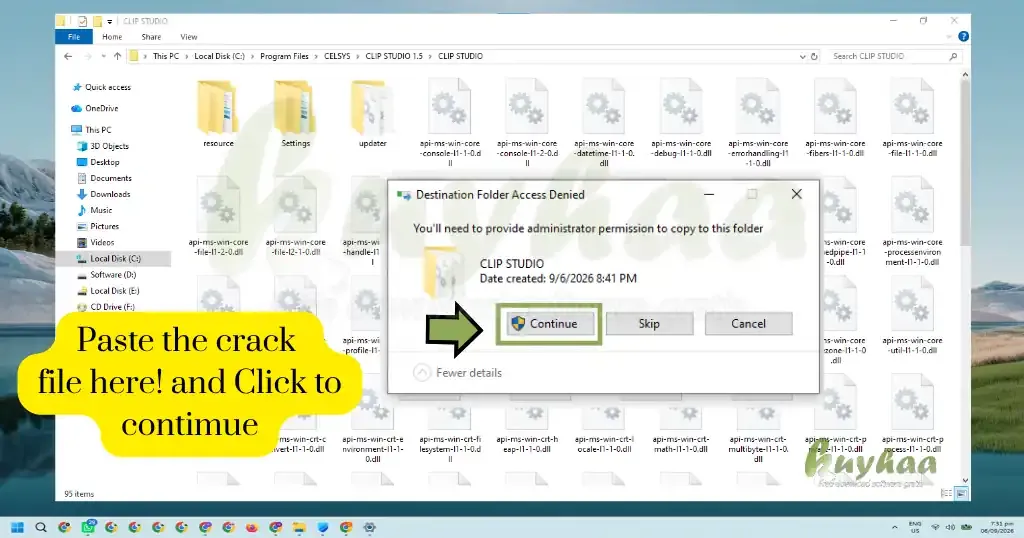Select api-ms-win-core-console-l1-2-0.dll file
Viewport: 1024px width, 538px height.
click(x=527, y=122)
